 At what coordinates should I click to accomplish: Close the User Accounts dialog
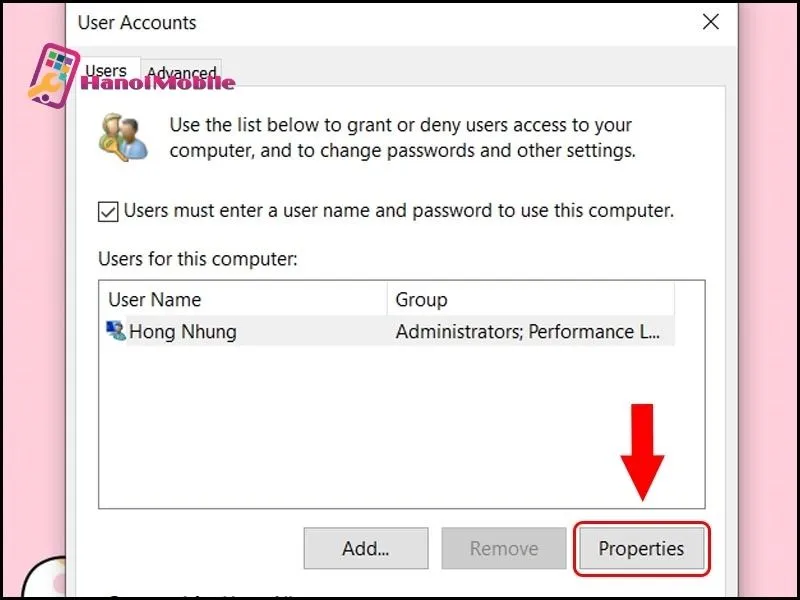[711, 22]
